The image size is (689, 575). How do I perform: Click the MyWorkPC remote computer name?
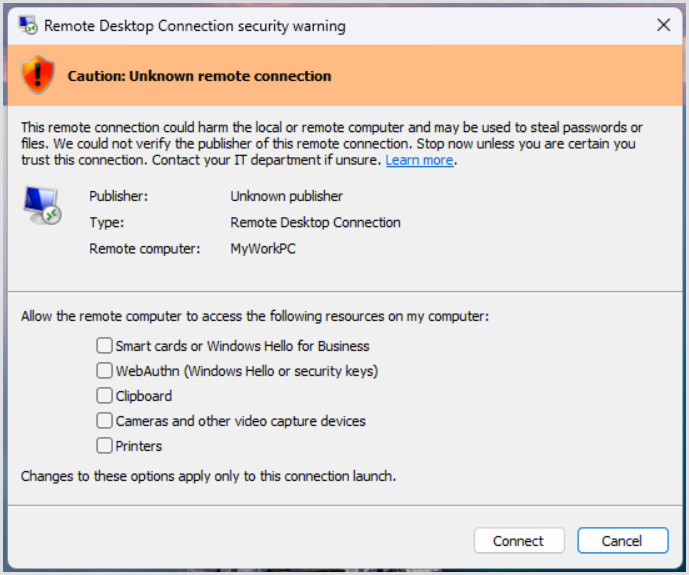(263, 248)
